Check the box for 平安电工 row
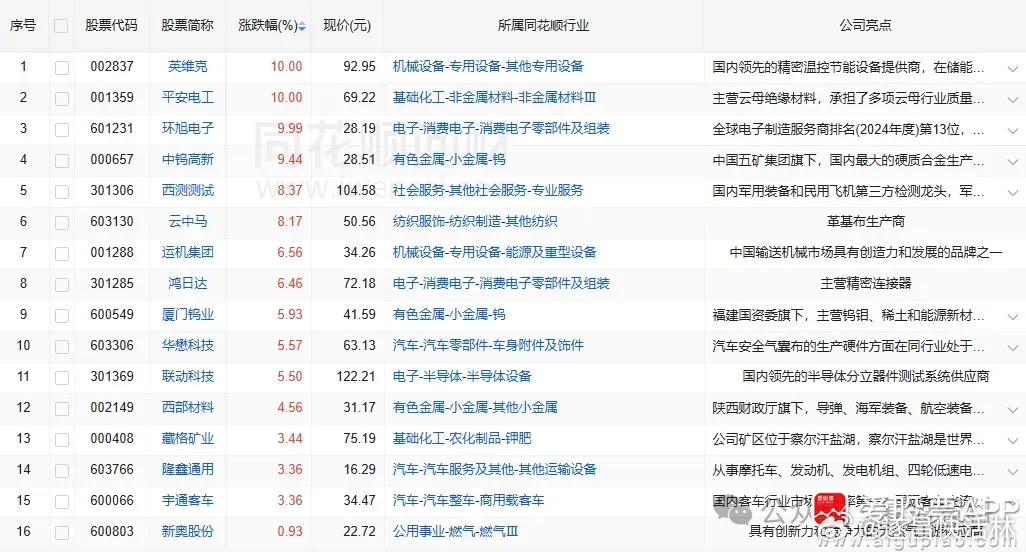Viewport: 1026px width, 552px height. click(62, 98)
